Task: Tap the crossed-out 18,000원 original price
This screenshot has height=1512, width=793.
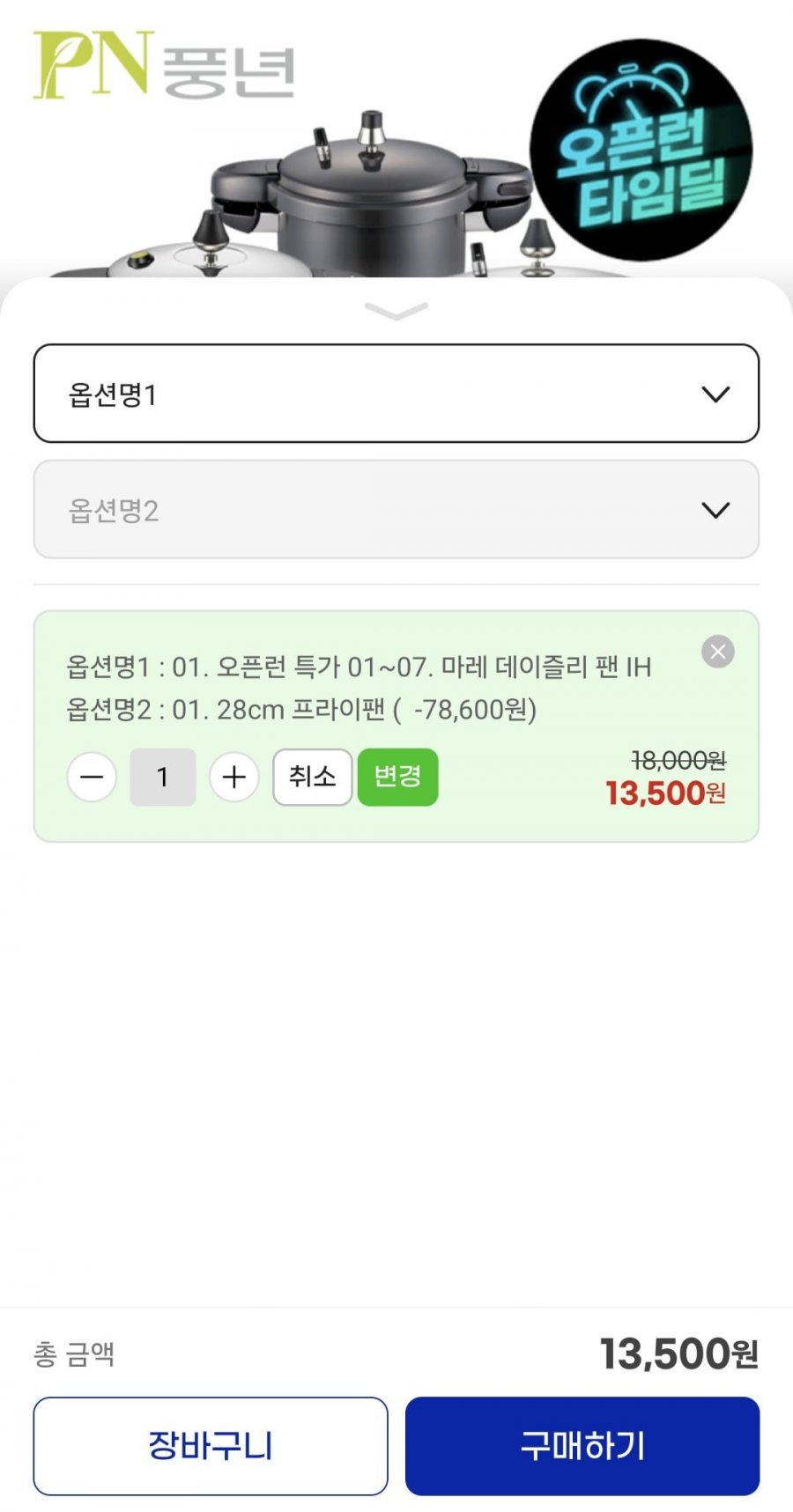Action: click(x=678, y=759)
